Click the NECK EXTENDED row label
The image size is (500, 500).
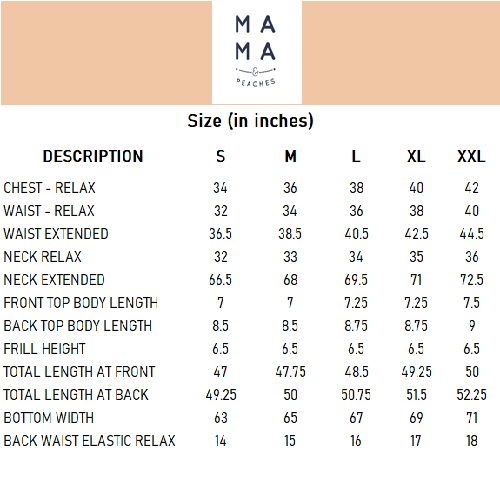(54, 280)
